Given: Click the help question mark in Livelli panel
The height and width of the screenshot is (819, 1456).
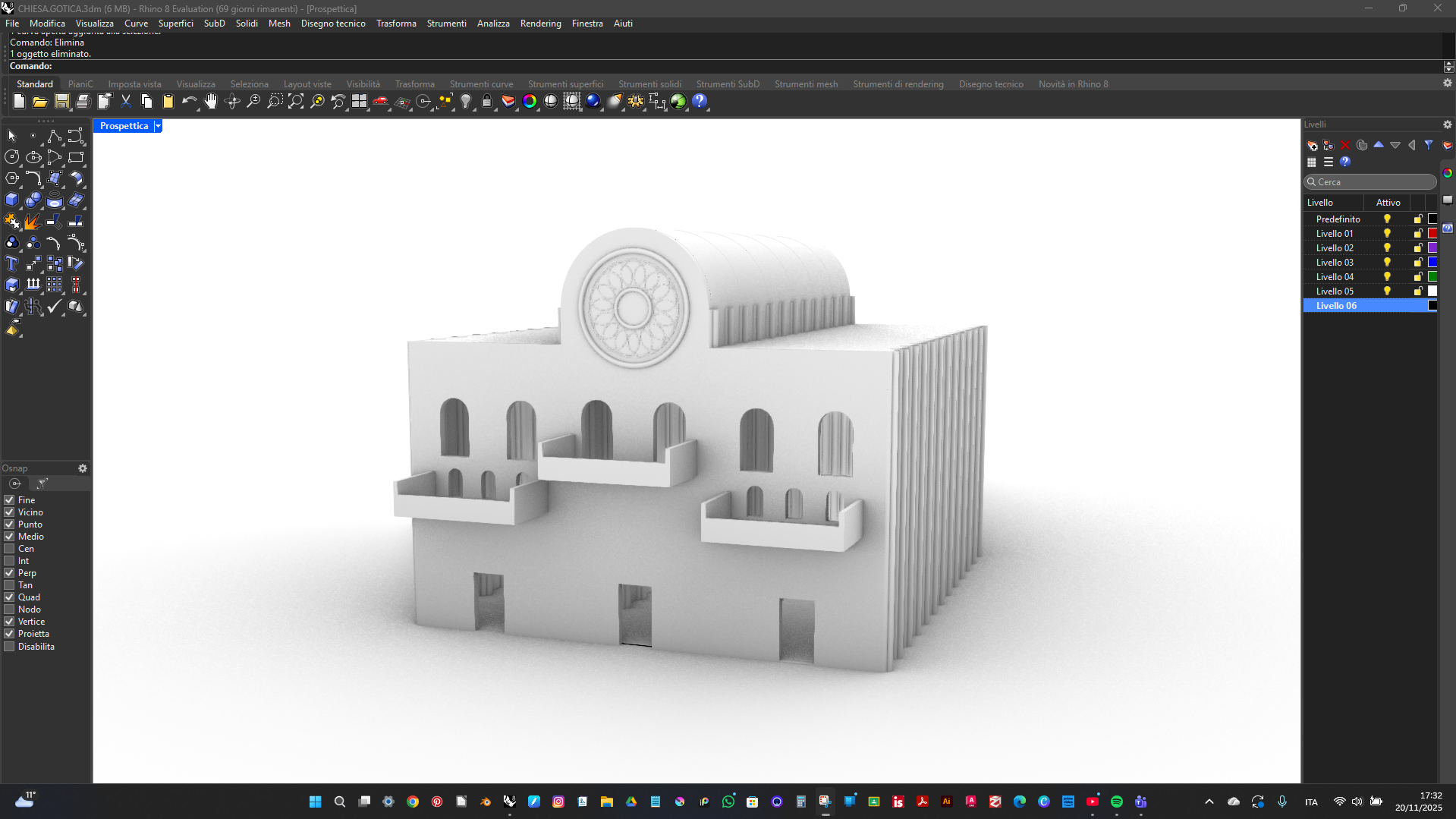Looking at the screenshot, I should [1344, 162].
